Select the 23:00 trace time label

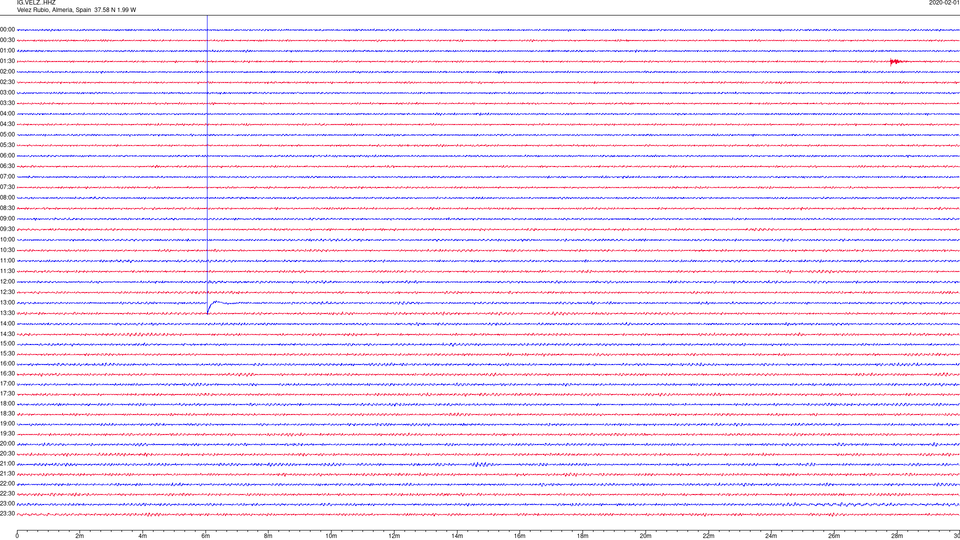[x=7, y=504]
